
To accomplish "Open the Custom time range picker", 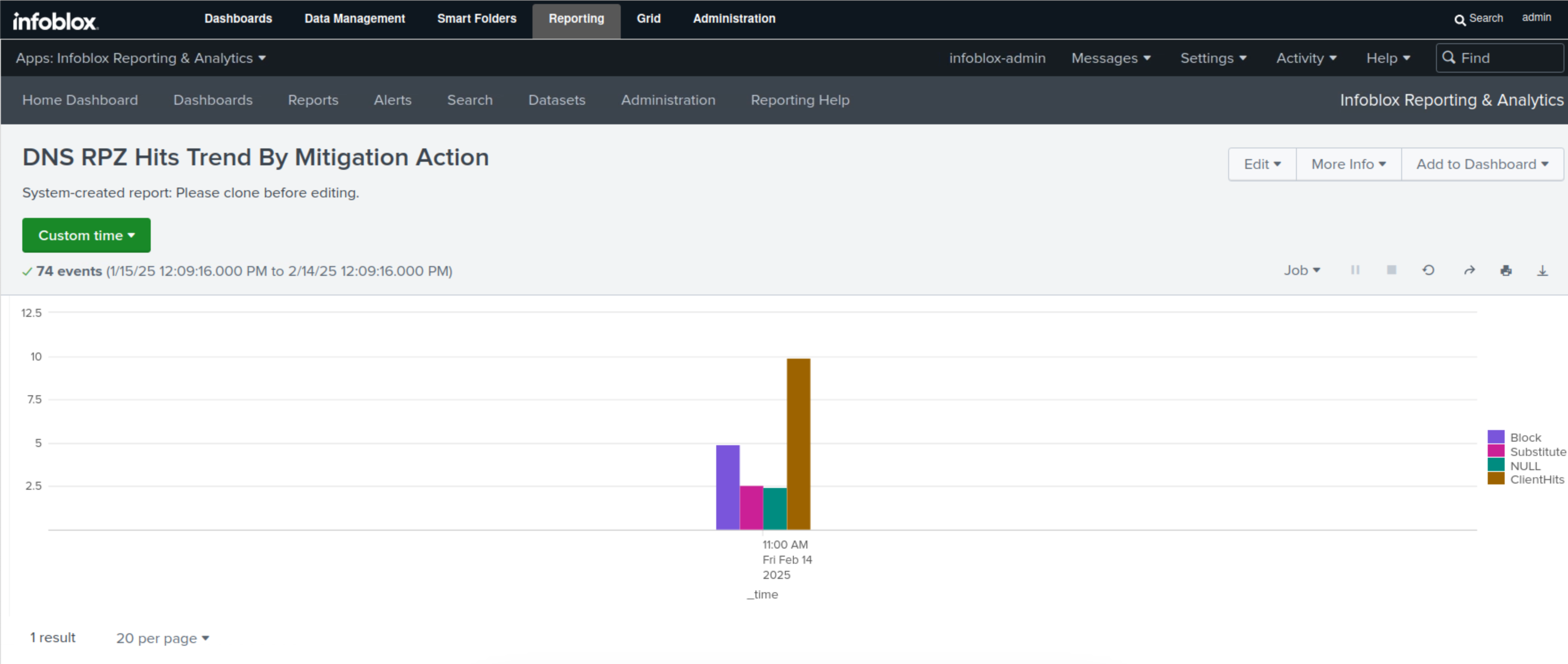I will 87,235.
